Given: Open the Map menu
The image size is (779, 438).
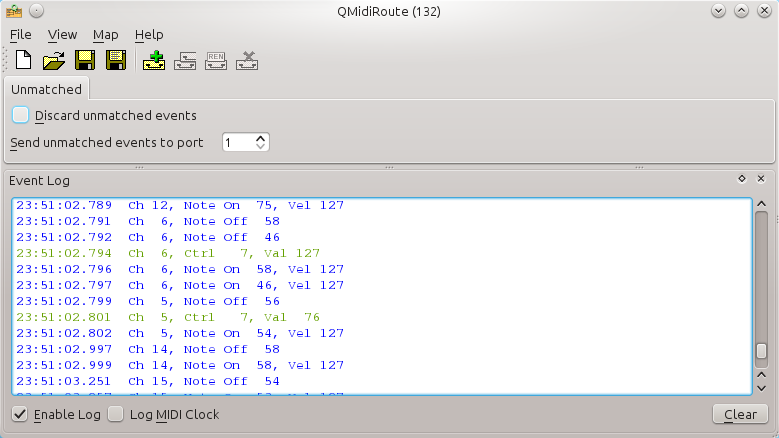Looking at the screenshot, I should (105, 35).
